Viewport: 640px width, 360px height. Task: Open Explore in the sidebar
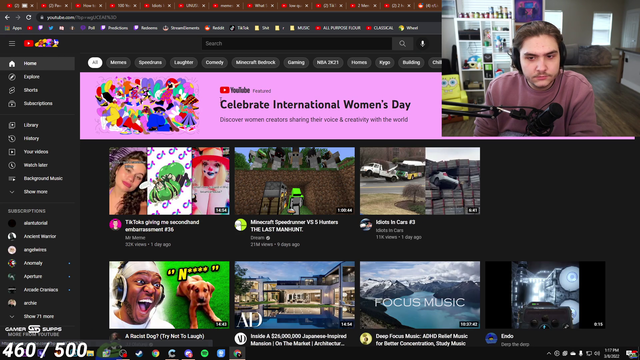[x=37, y=77]
